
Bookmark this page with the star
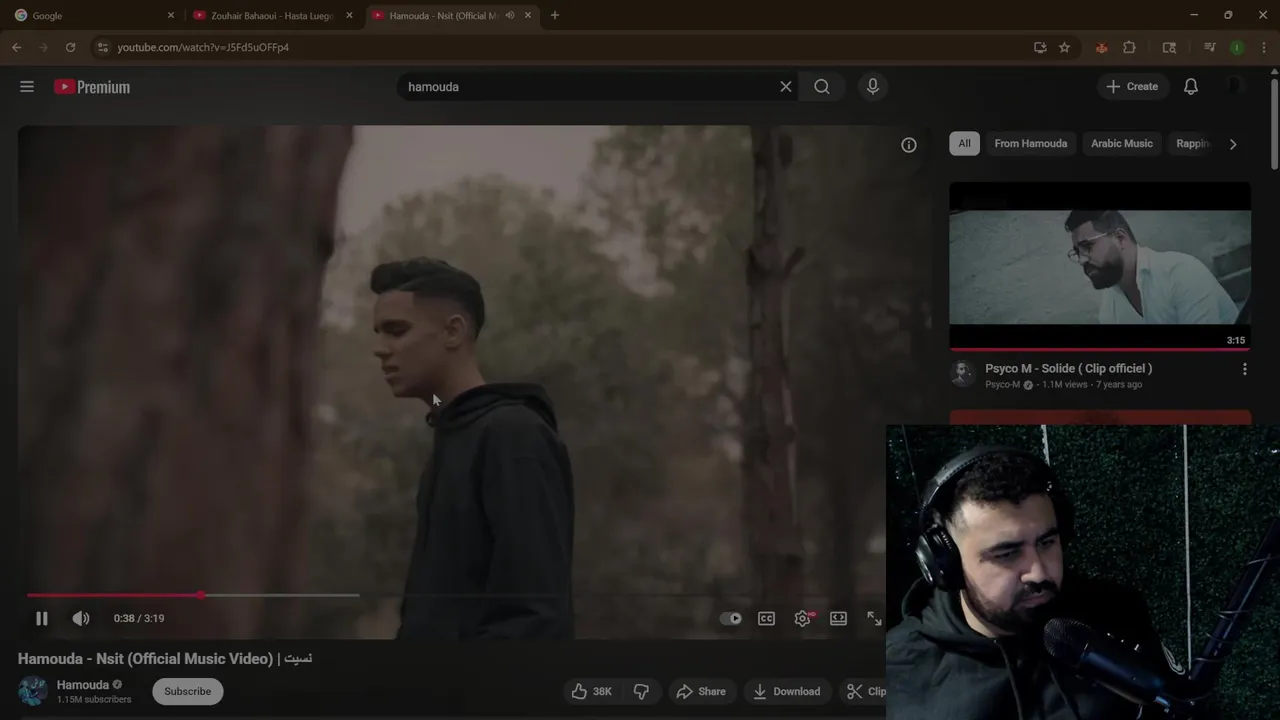coord(1064,47)
